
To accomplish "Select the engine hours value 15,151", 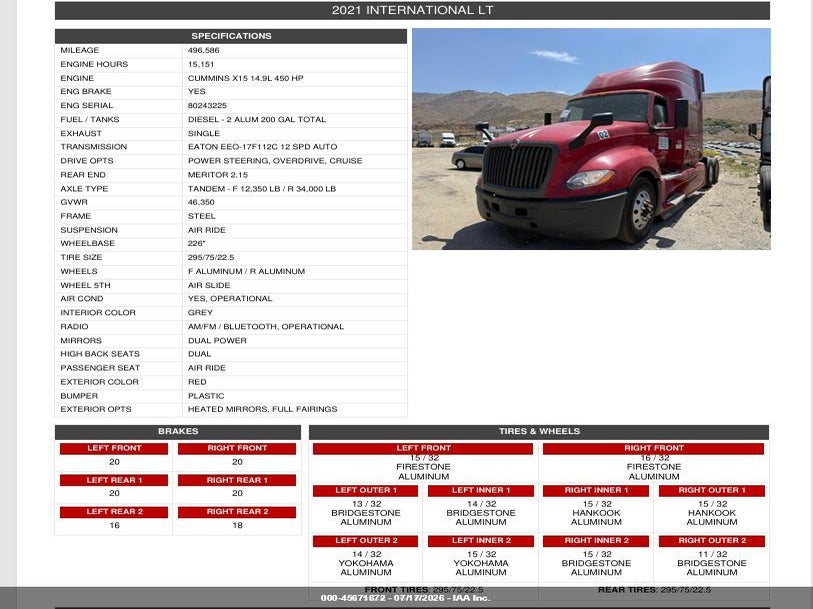I will 201,64.
